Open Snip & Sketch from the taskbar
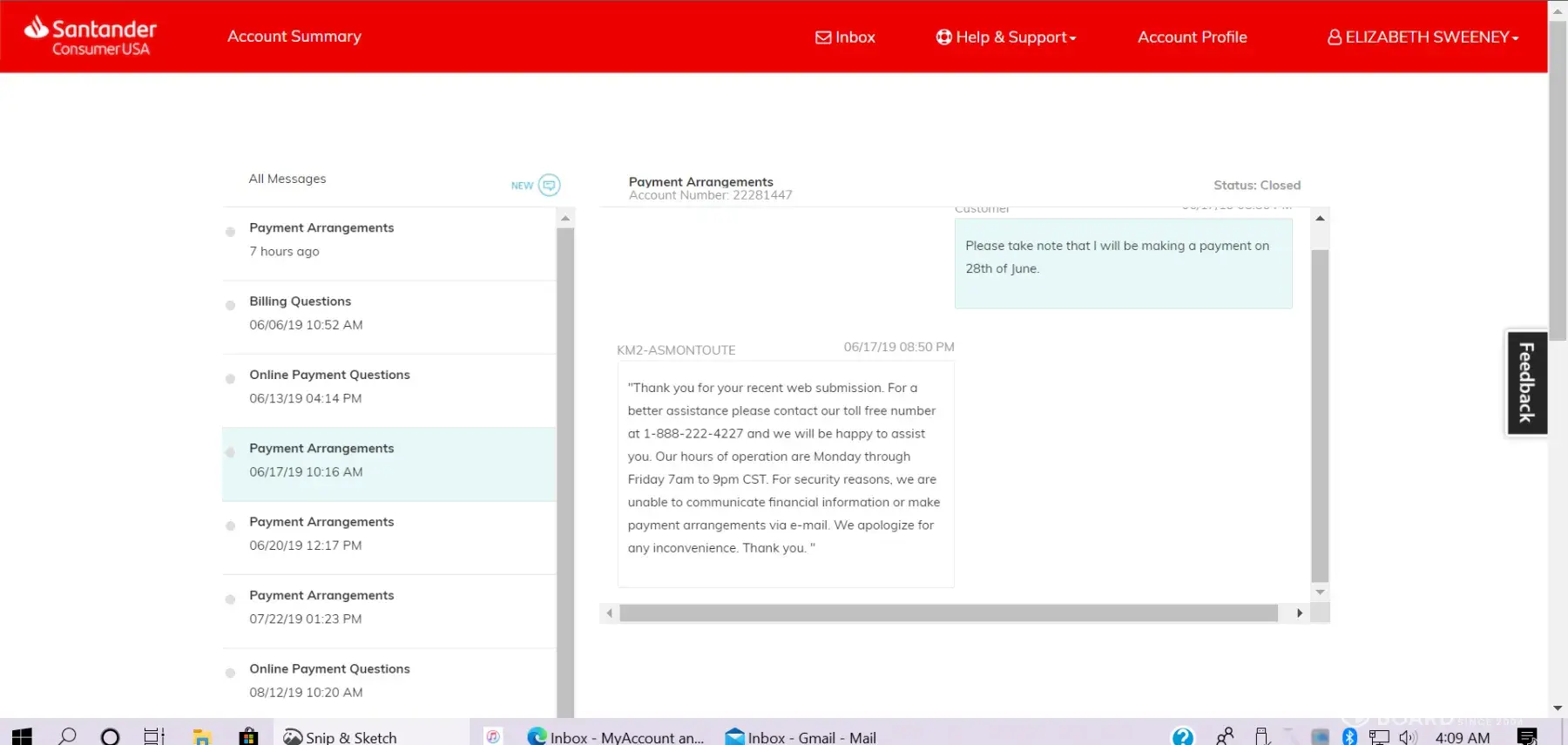The image size is (1568, 745). 341,737
